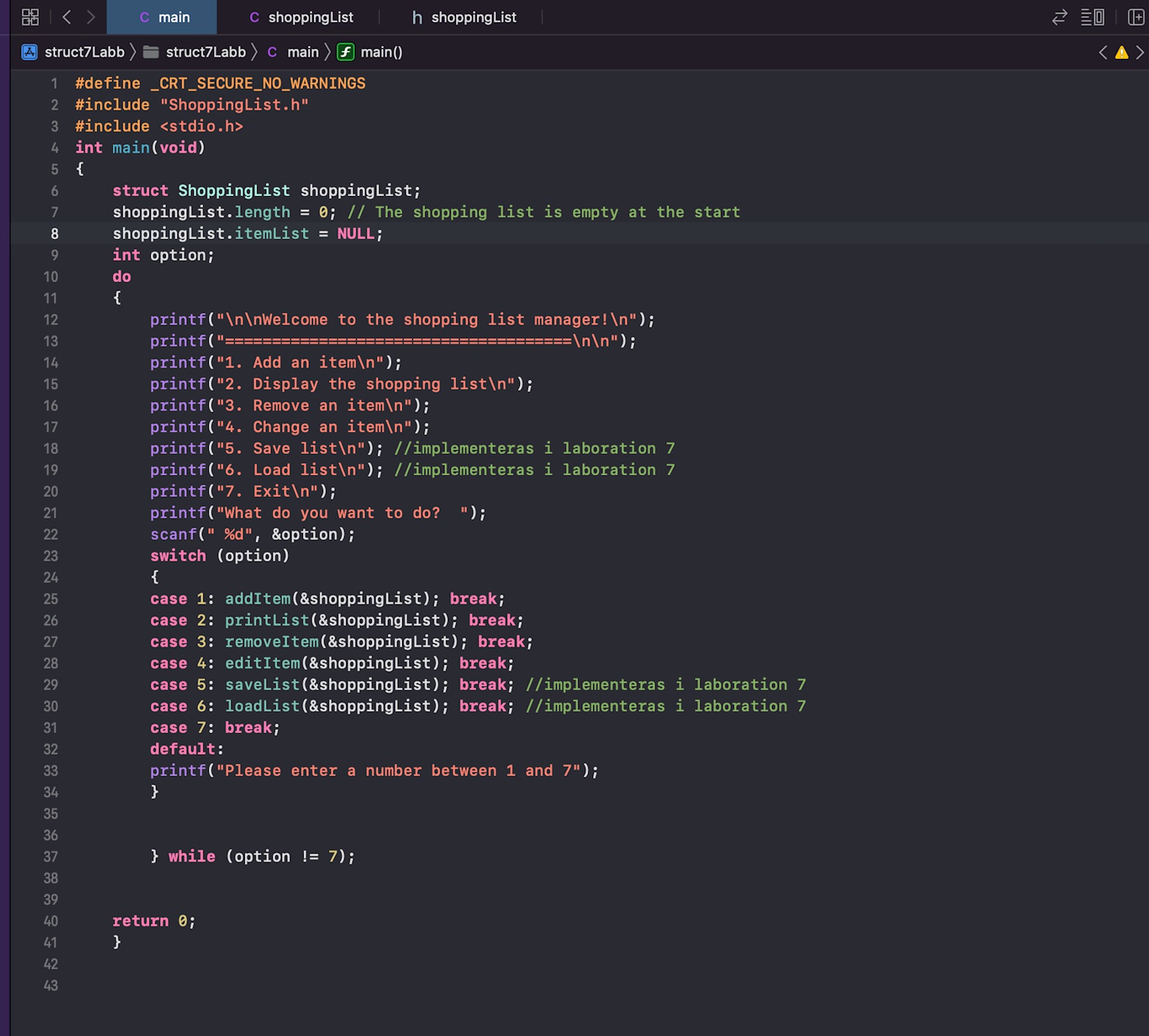Click the addItem function call
The image size is (1149, 1036).
pos(258,599)
